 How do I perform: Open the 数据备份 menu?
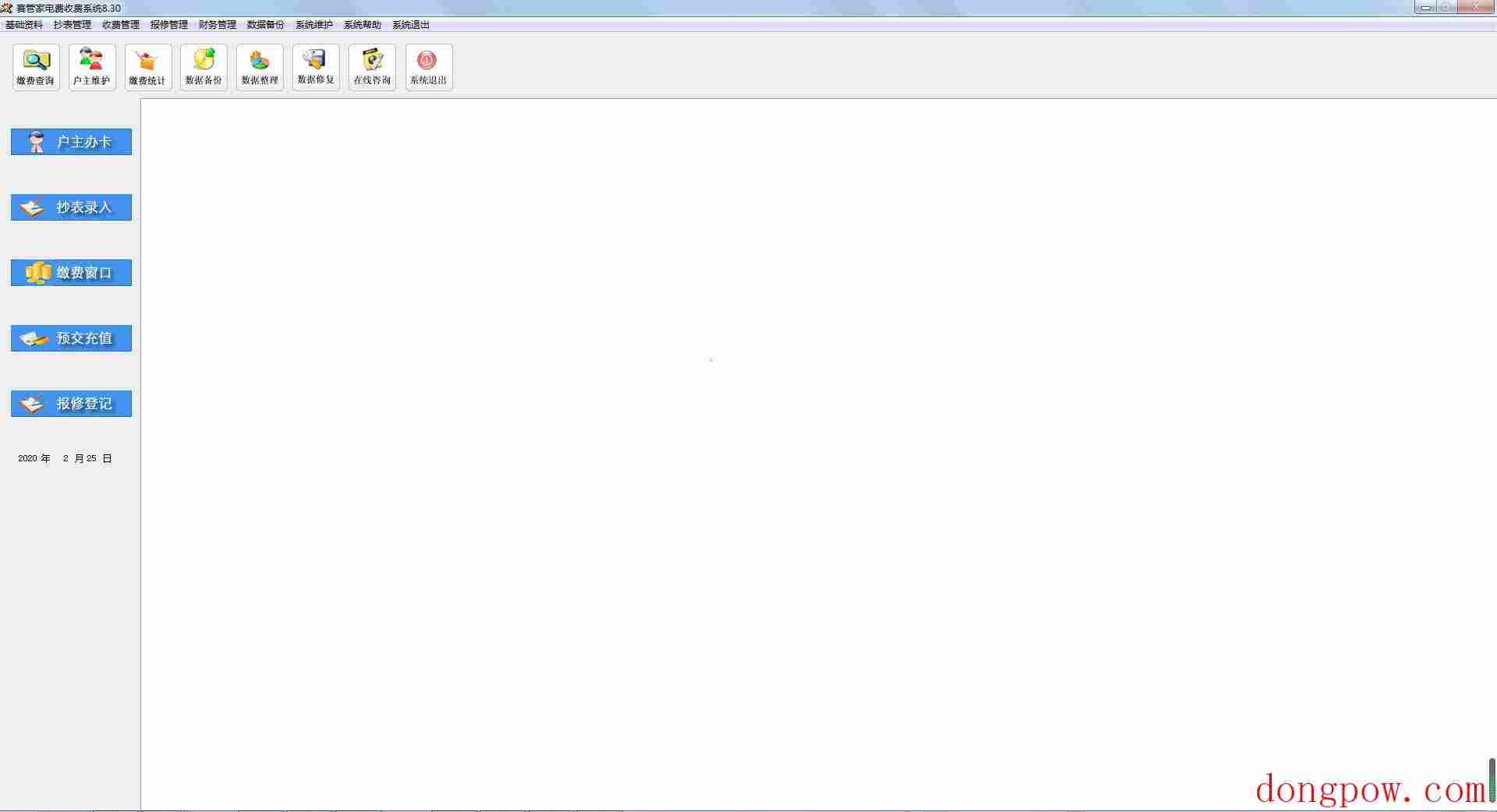point(266,25)
